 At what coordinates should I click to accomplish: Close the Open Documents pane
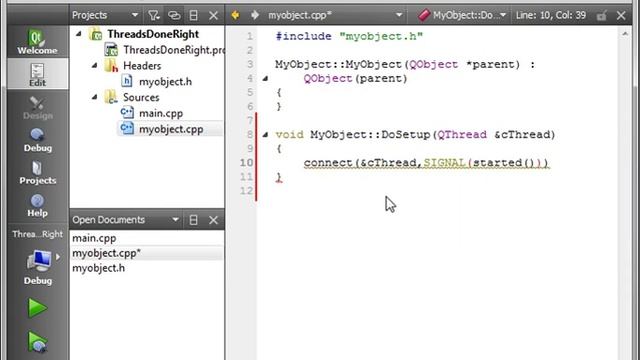click(213, 220)
